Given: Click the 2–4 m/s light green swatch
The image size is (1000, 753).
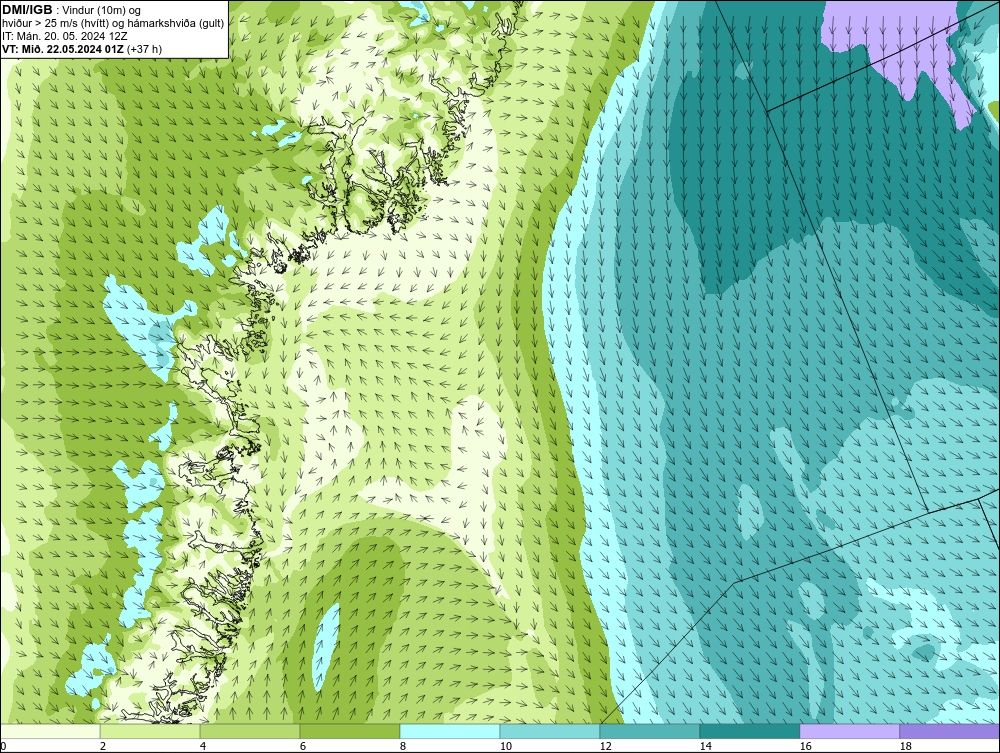Looking at the screenshot, I should pos(150,731).
